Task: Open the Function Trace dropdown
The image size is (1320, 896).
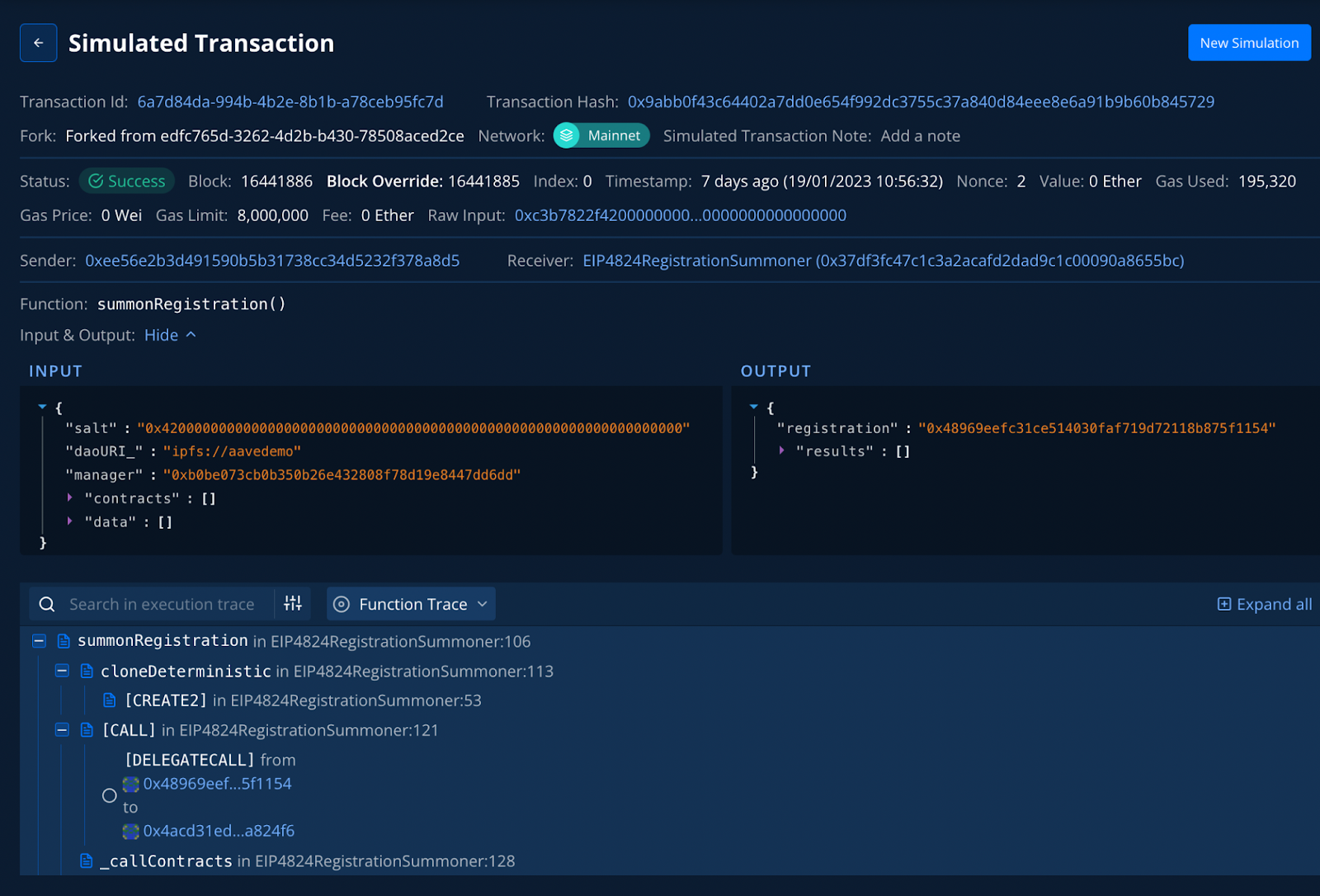Action: pos(411,604)
